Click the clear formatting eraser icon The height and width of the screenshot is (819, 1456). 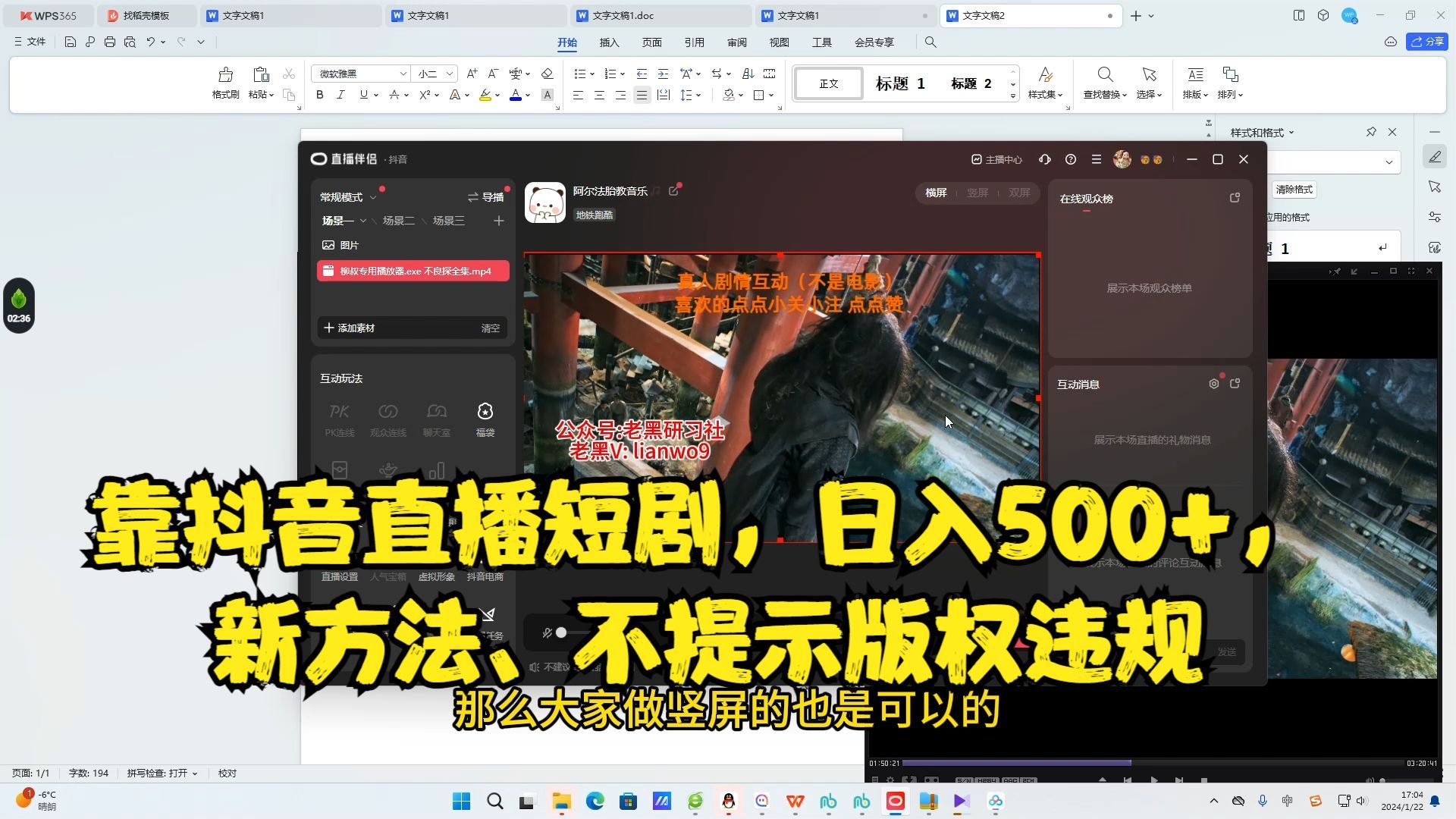tap(547, 74)
